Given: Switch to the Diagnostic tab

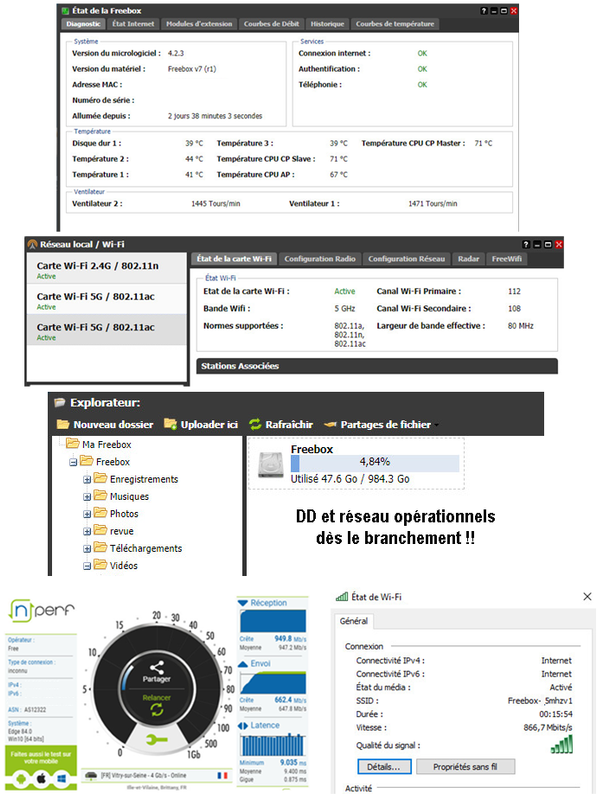Looking at the screenshot, I should [83, 24].
